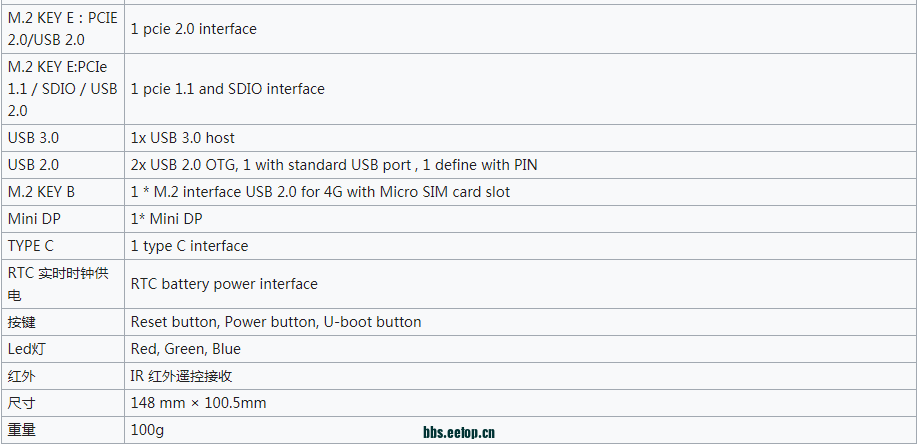The image size is (919, 444).
Task: Click the 148 mm × 100.5mm dimensions value
Action: pos(198,403)
